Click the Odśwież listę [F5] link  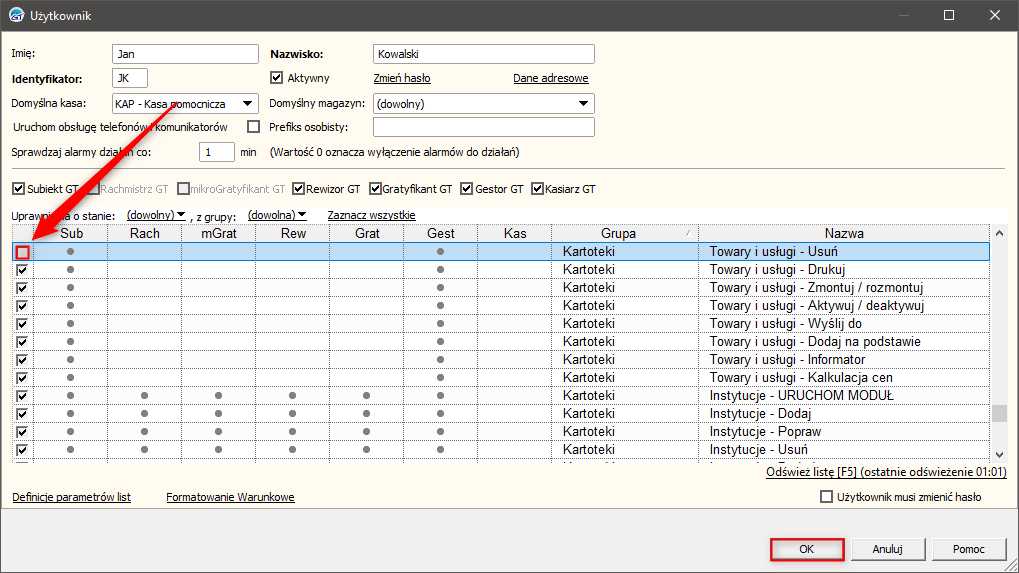[x=810, y=471]
